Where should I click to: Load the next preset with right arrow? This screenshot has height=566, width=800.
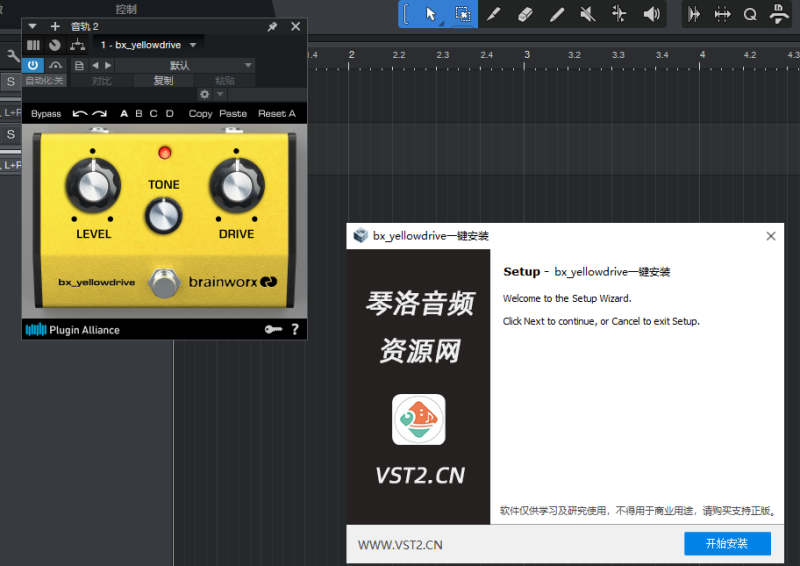[108, 65]
